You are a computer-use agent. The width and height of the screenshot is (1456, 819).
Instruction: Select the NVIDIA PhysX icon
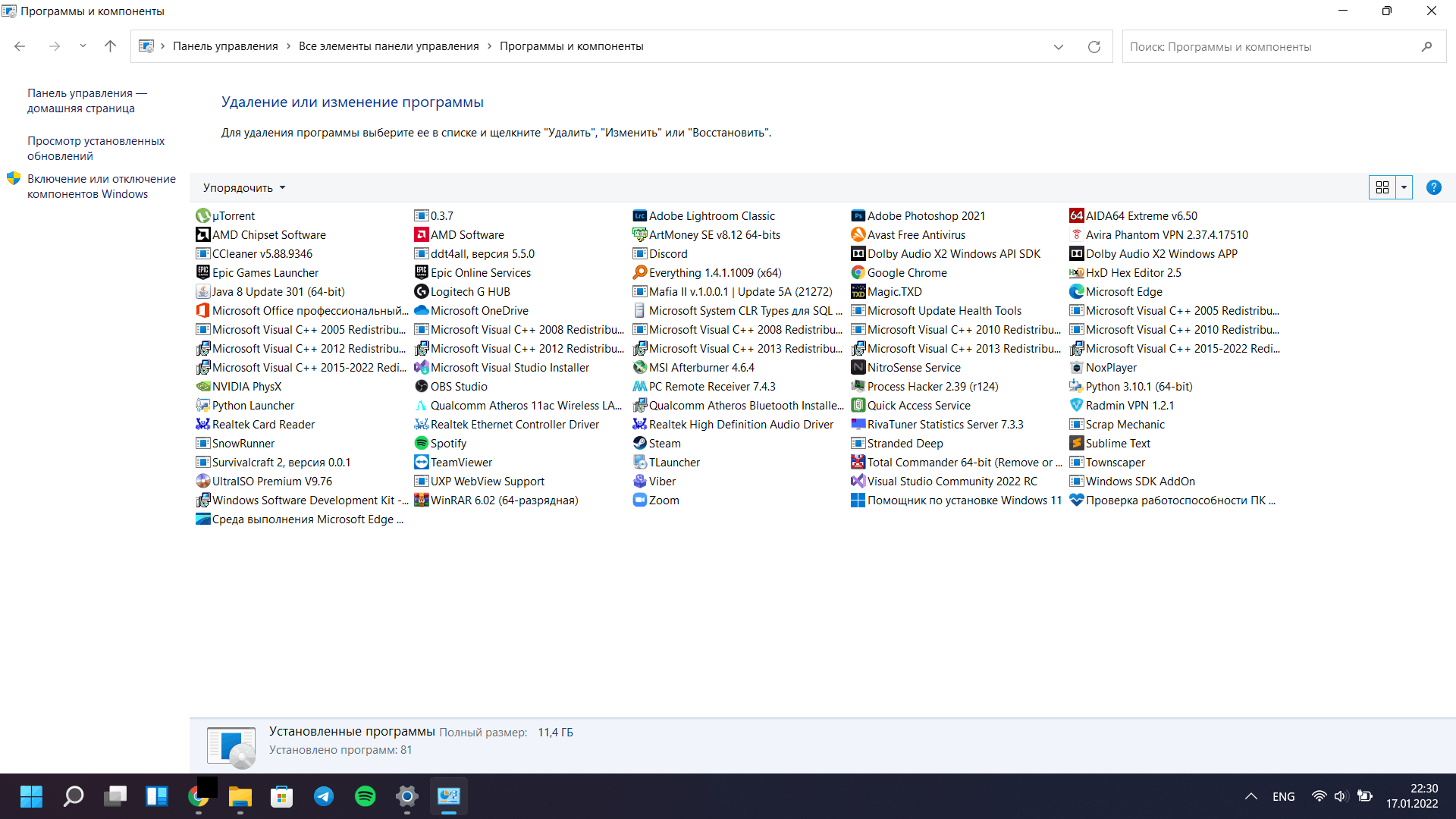click(x=202, y=387)
